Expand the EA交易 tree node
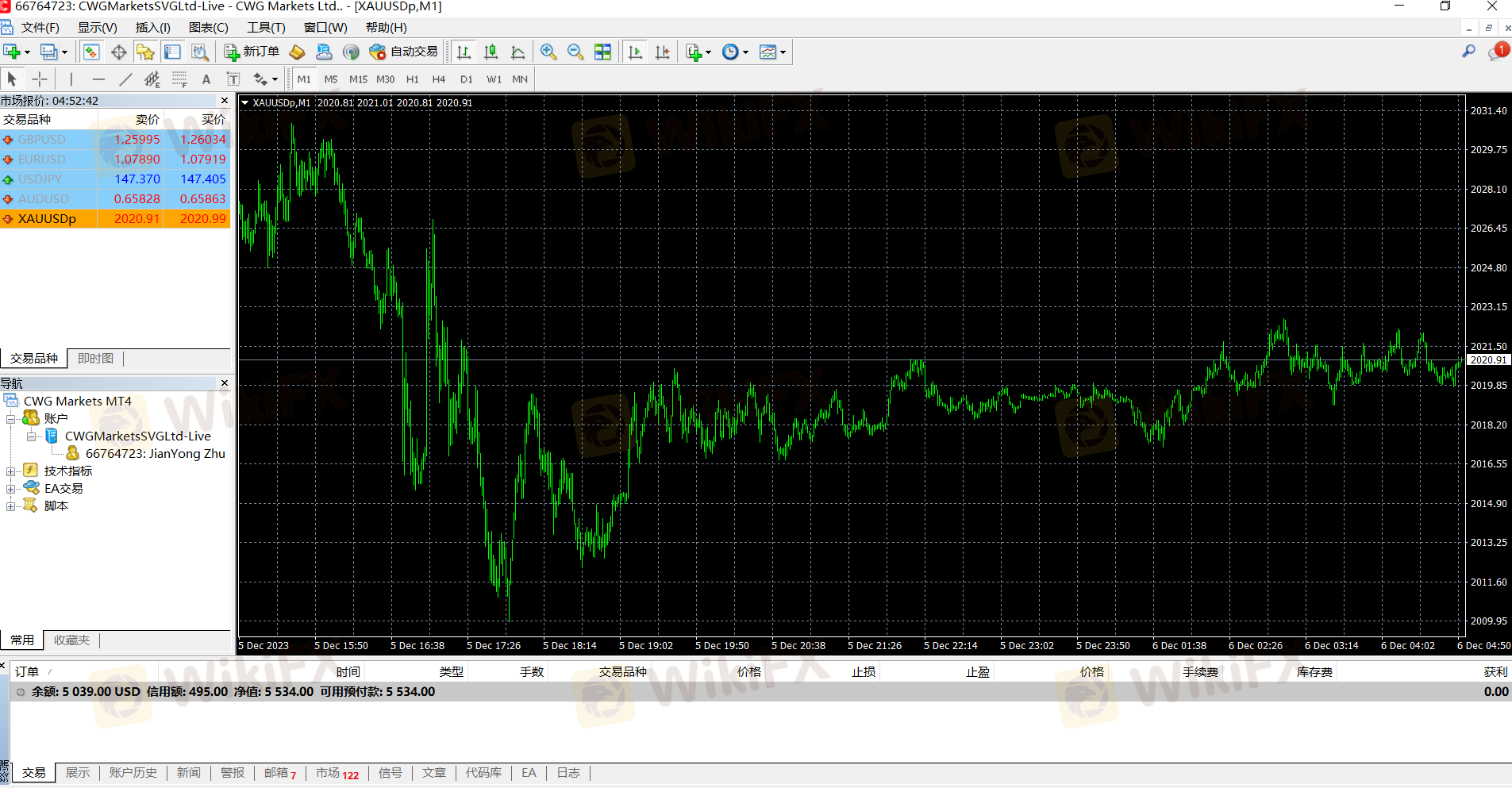The width and height of the screenshot is (1512, 788). 11,489
